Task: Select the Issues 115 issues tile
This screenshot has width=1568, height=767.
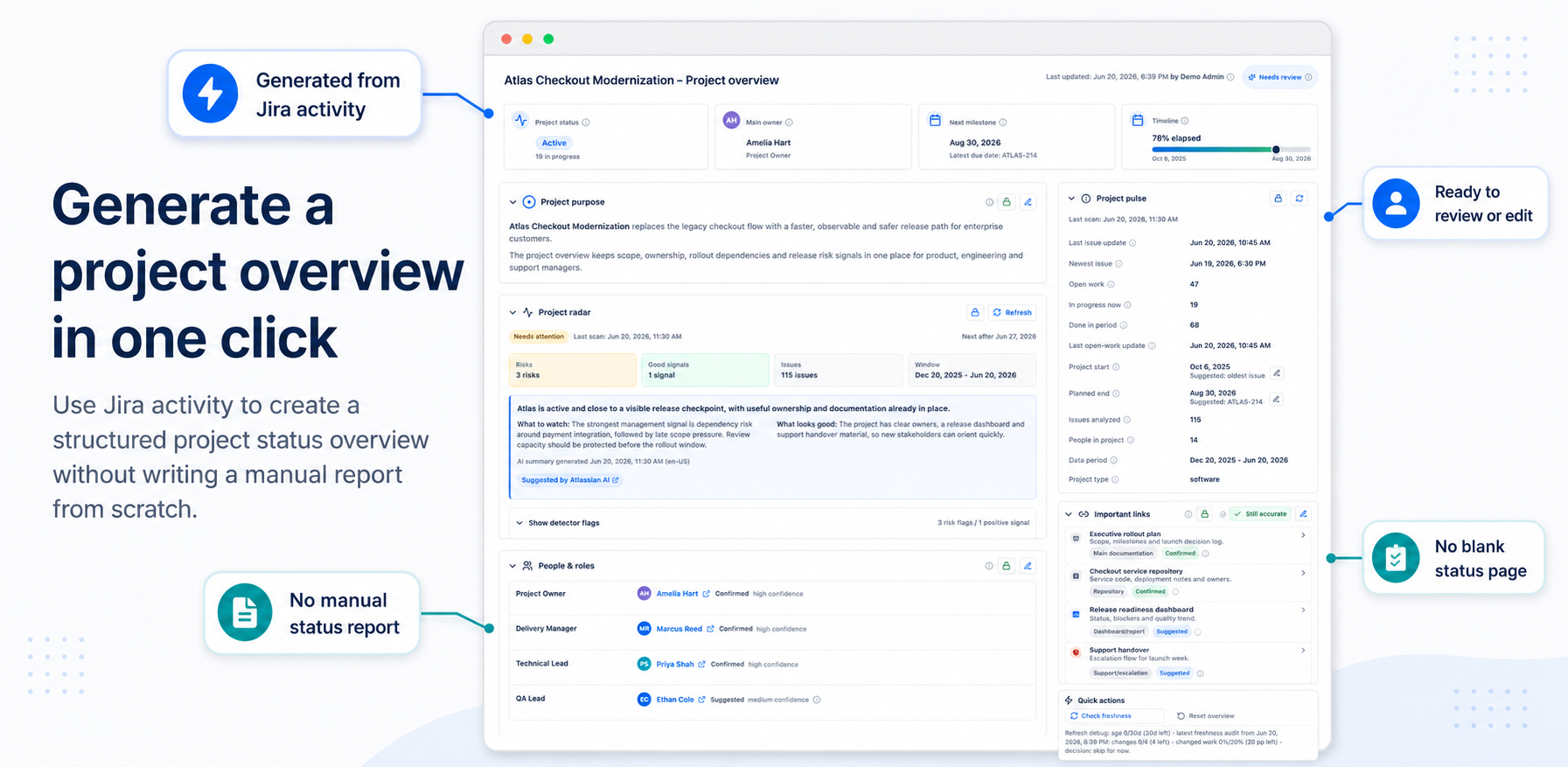Action: (x=838, y=370)
